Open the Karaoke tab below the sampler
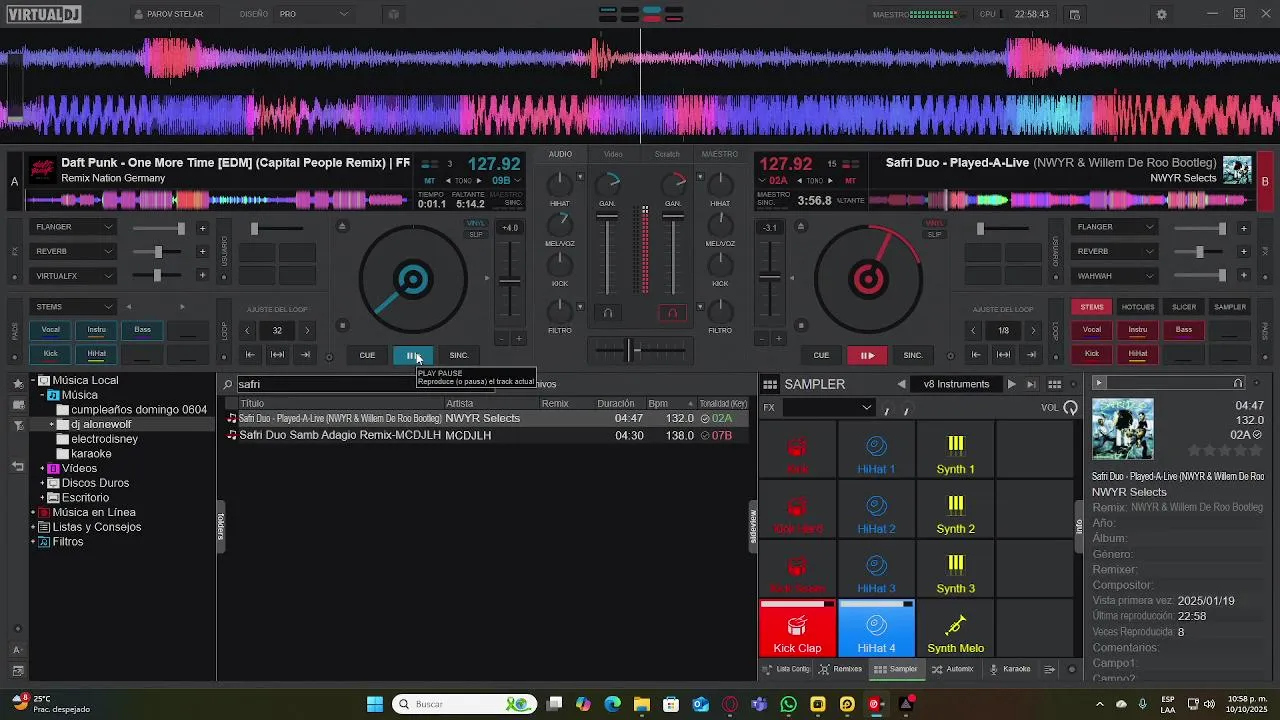The height and width of the screenshot is (720, 1280). (x=1010, y=669)
